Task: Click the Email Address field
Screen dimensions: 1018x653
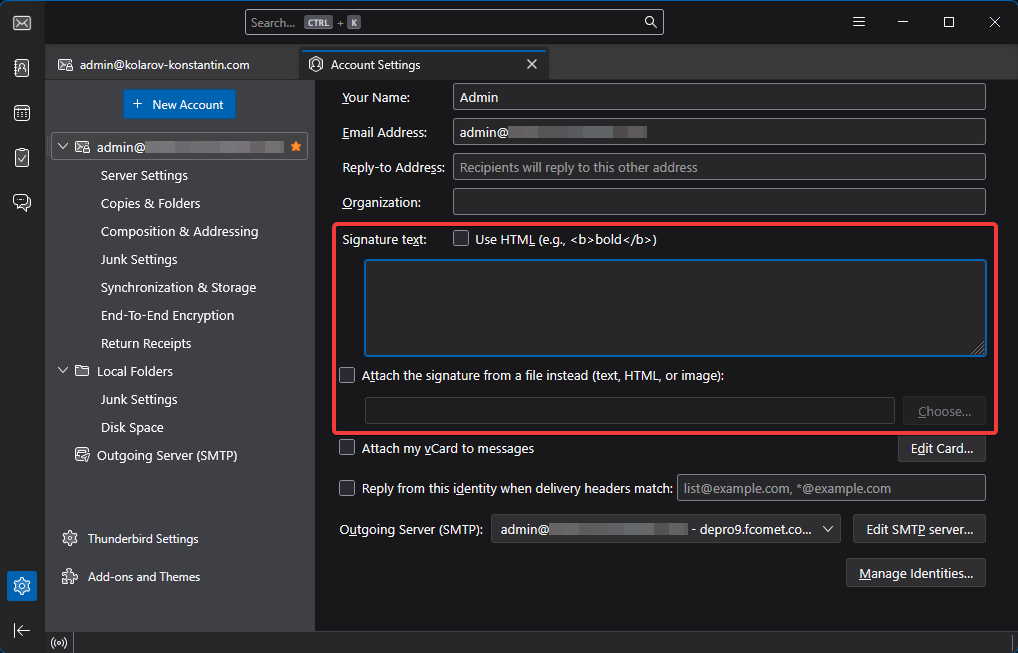Action: point(719,132)
